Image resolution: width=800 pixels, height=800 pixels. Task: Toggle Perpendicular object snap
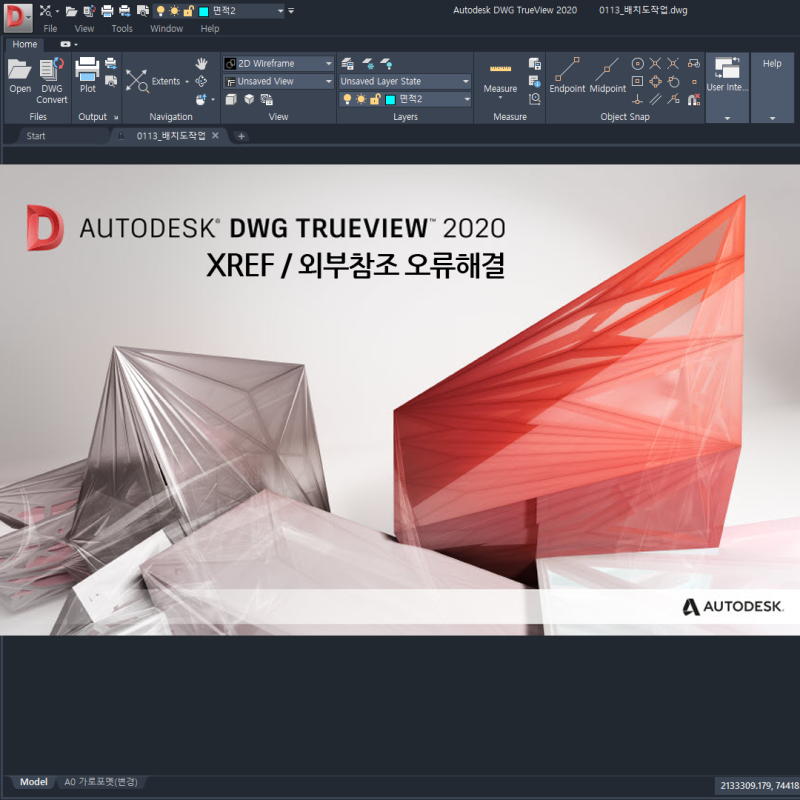637,99
